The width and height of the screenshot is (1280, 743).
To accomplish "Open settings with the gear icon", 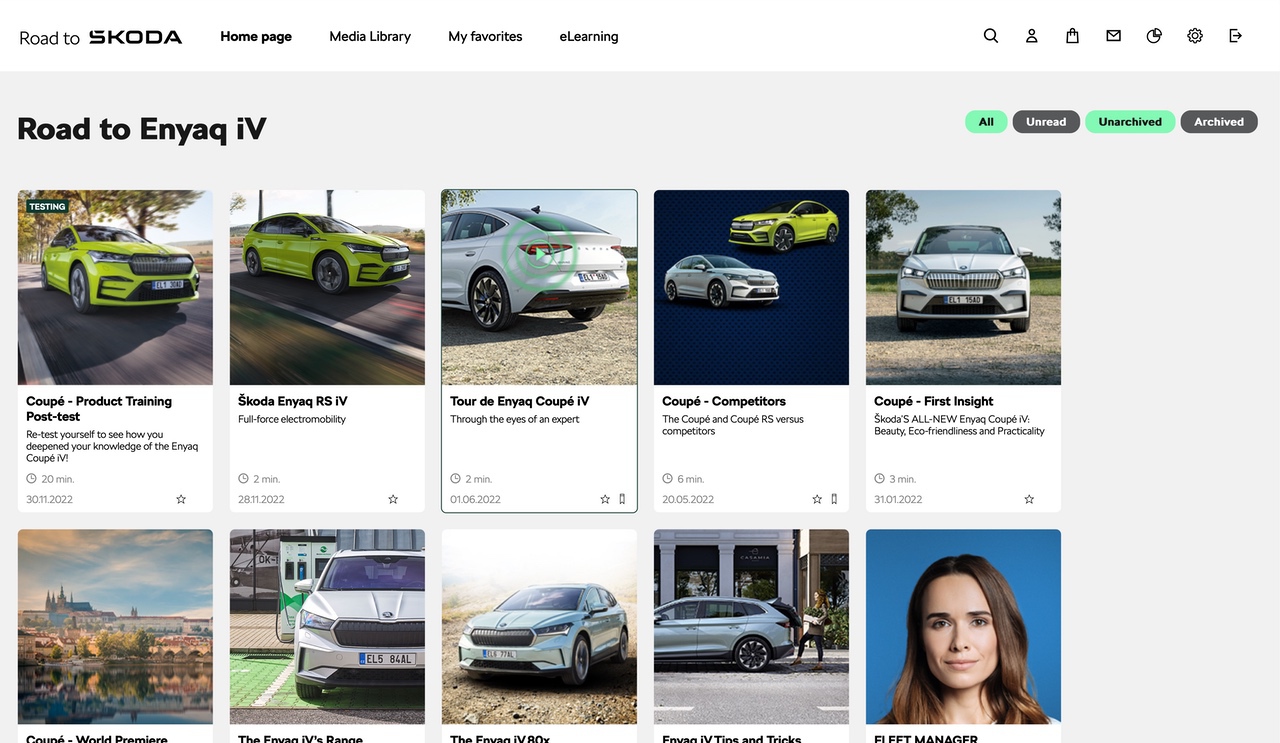I will (x=1195, y=36).
